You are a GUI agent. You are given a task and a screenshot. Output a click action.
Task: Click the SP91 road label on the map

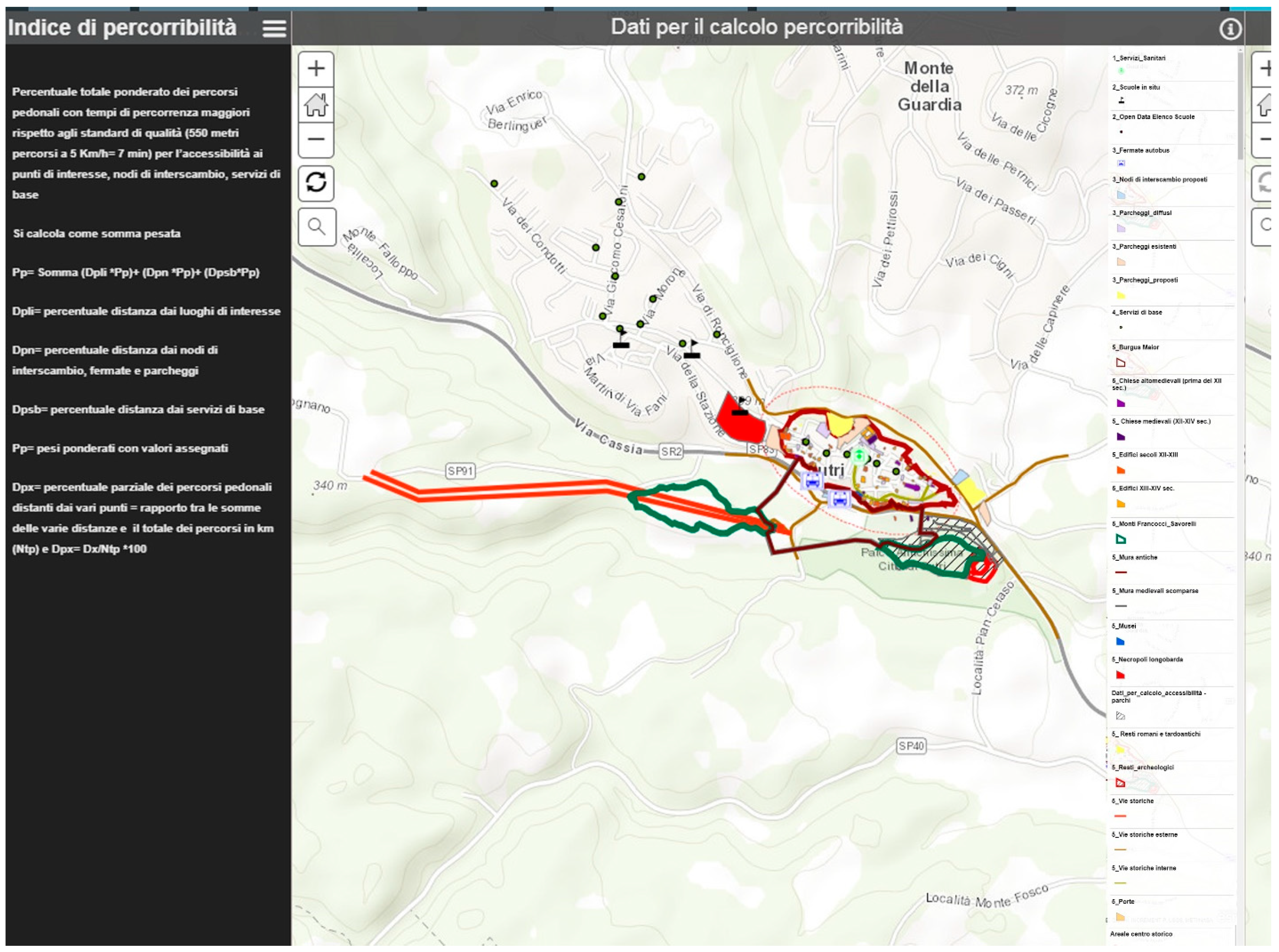tap(460, 471)
